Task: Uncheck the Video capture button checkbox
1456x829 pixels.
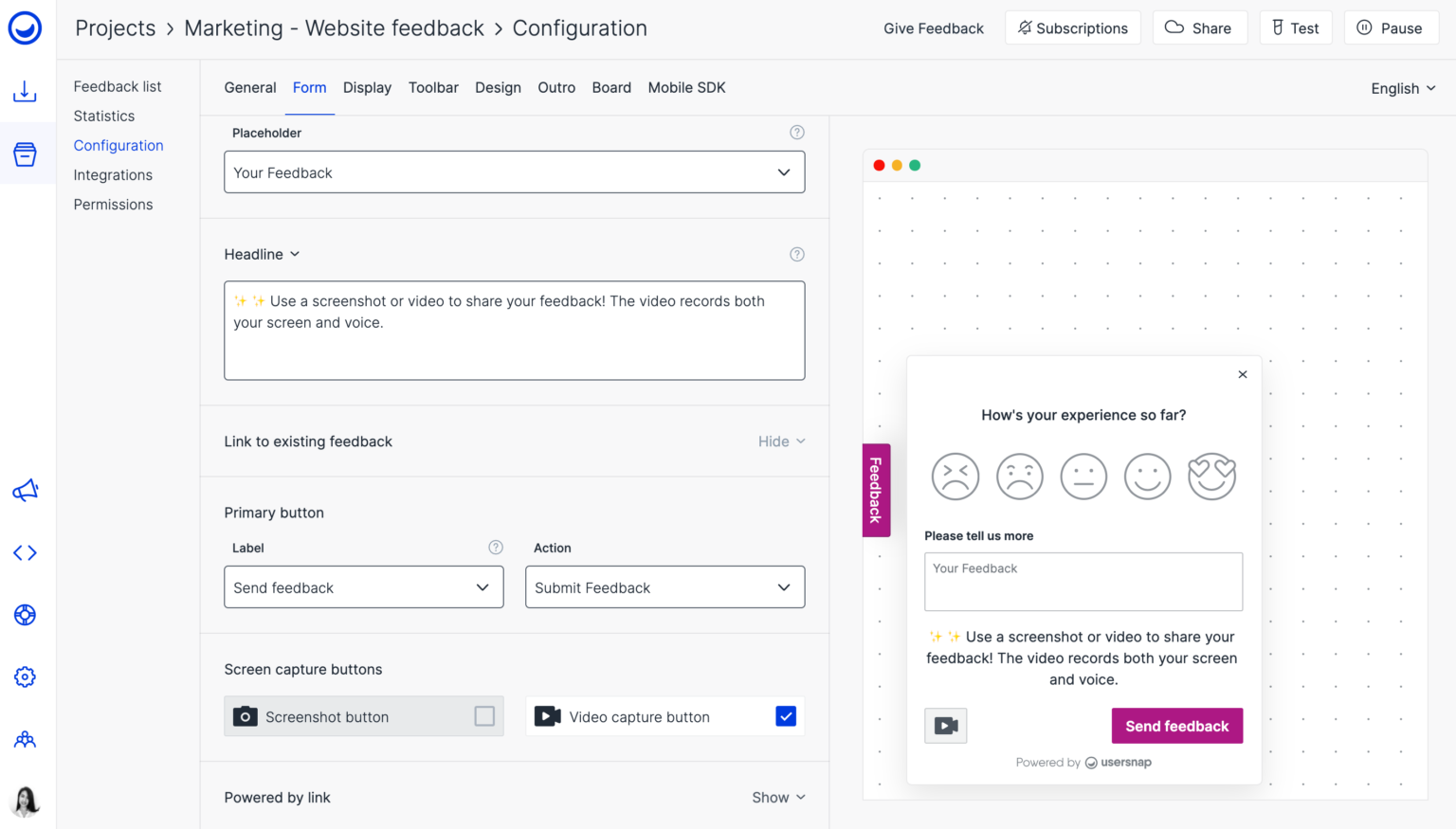Action: [x=786, y=716]
